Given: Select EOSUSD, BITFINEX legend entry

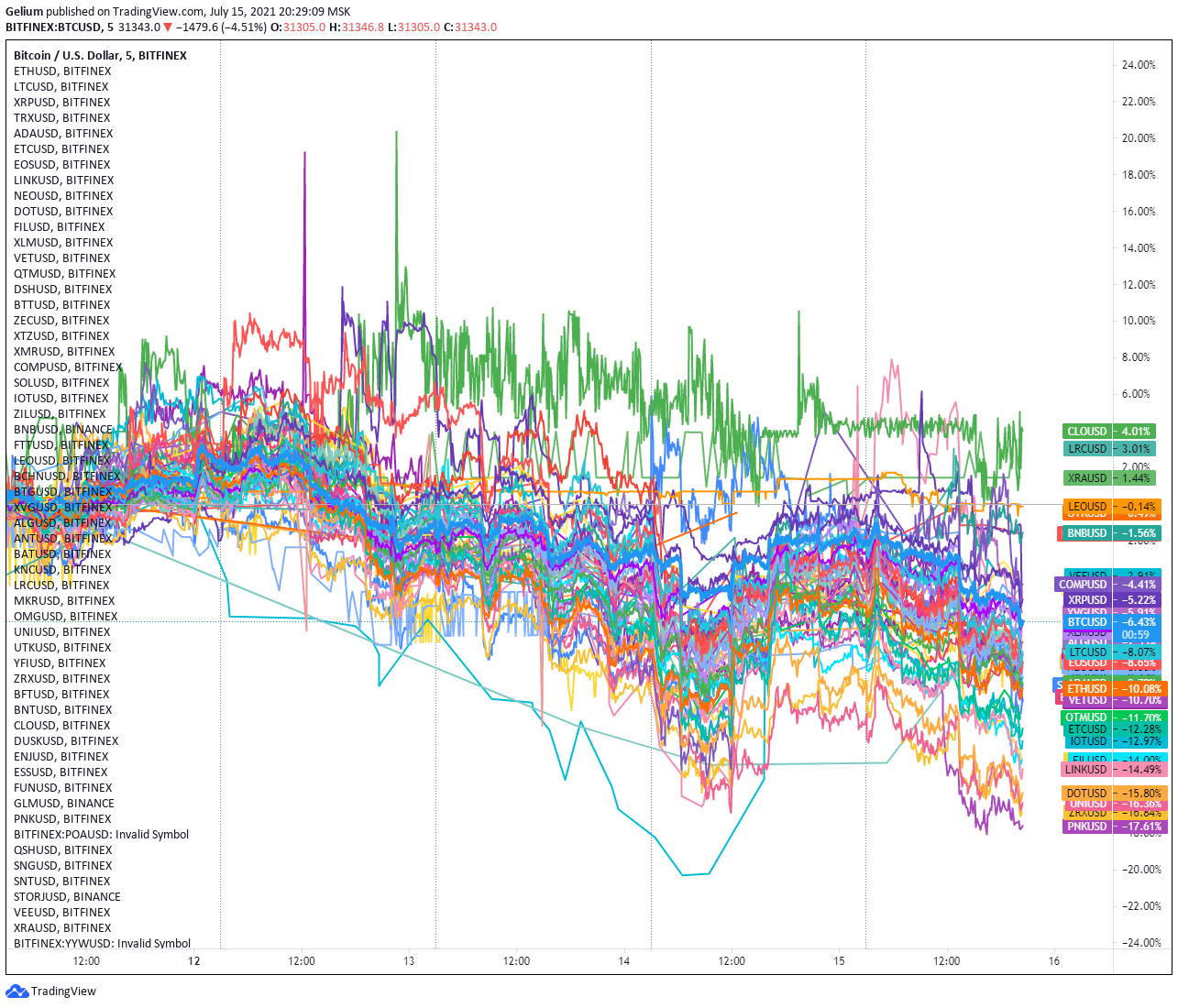Looking at the screenshot, I should 62,165.
